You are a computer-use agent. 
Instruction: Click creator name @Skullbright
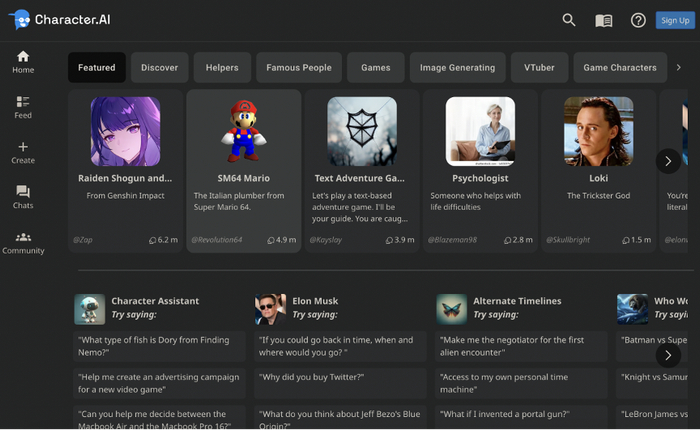(x=568, y=240)
